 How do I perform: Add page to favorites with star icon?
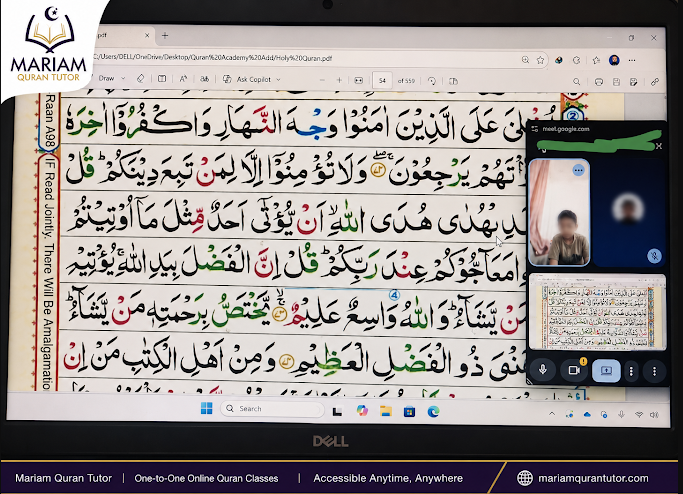(540, 60)
